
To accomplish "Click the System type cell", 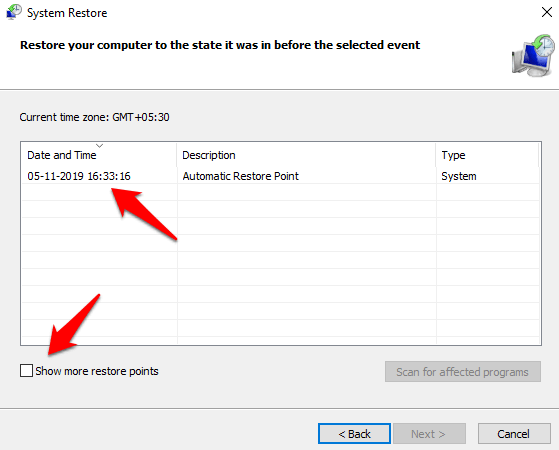I will 459,176.
